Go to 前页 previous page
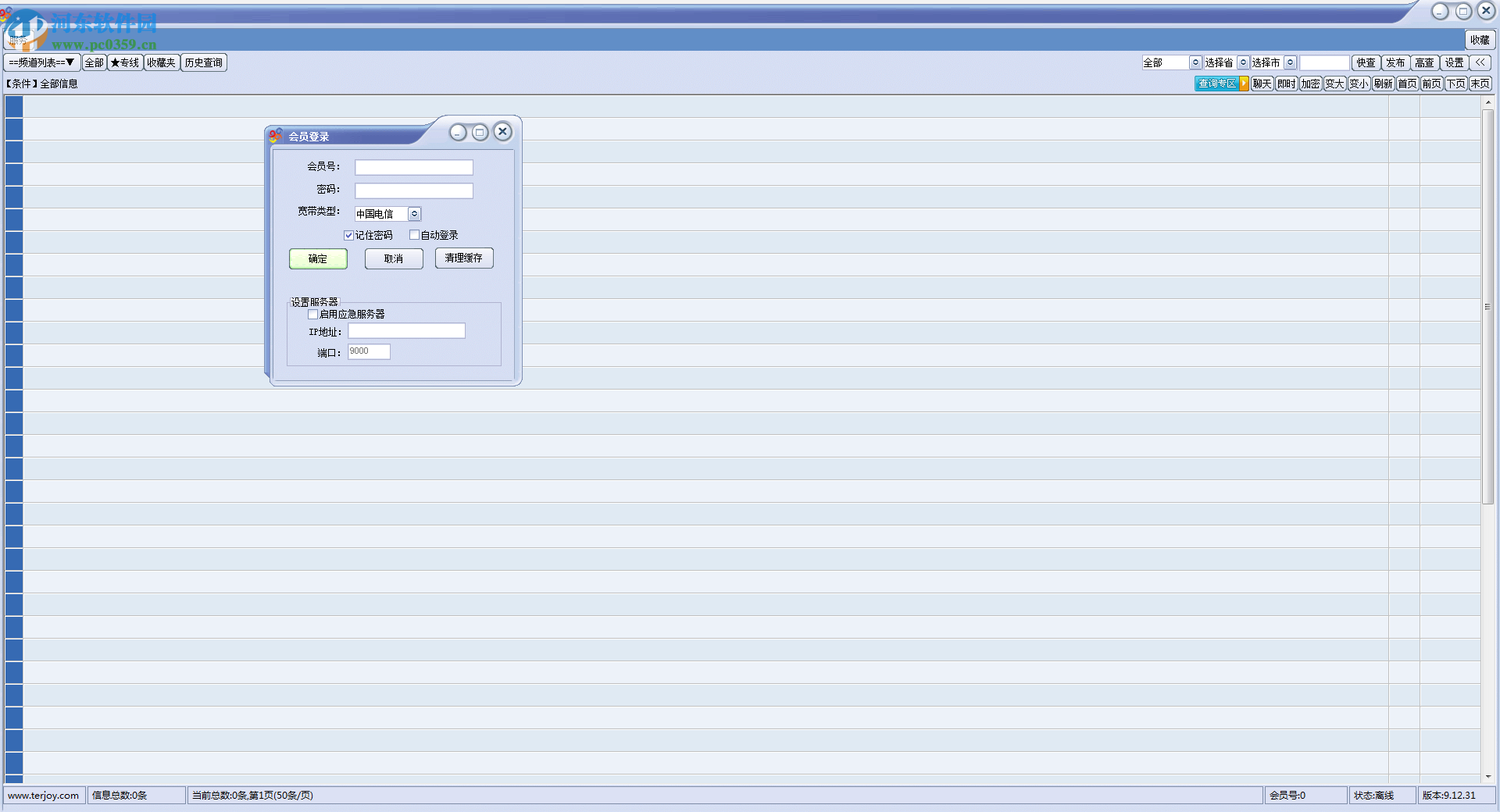1500x812 pixels. point(1432,84)
